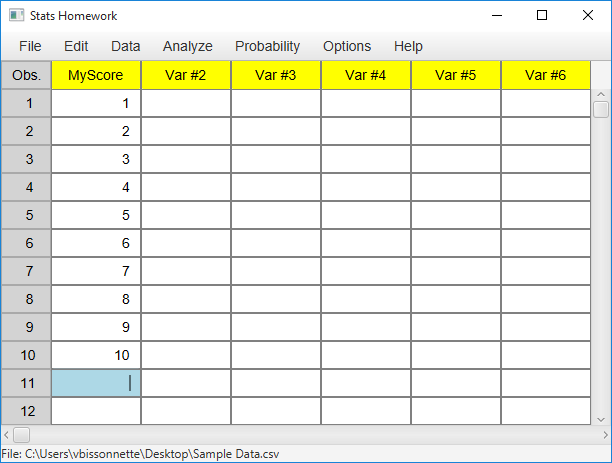Open the Data menu
This screenshot has height=463, width=612.
click(125, 46)
